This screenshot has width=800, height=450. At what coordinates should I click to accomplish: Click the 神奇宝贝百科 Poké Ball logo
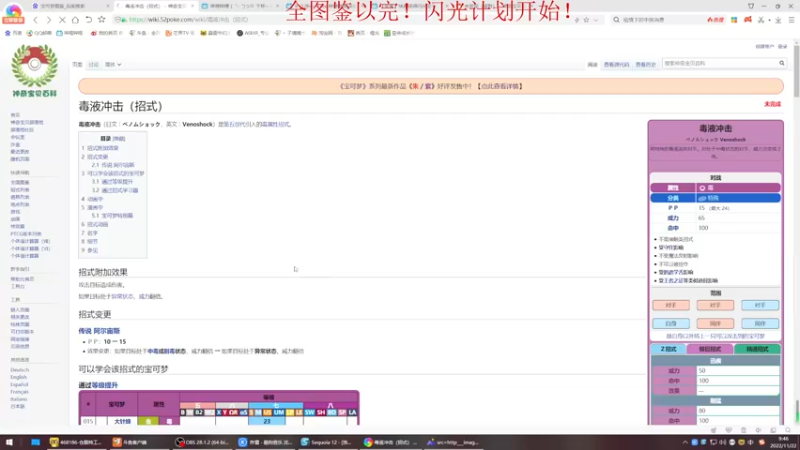pyautogui.click(x=34, y=70)
